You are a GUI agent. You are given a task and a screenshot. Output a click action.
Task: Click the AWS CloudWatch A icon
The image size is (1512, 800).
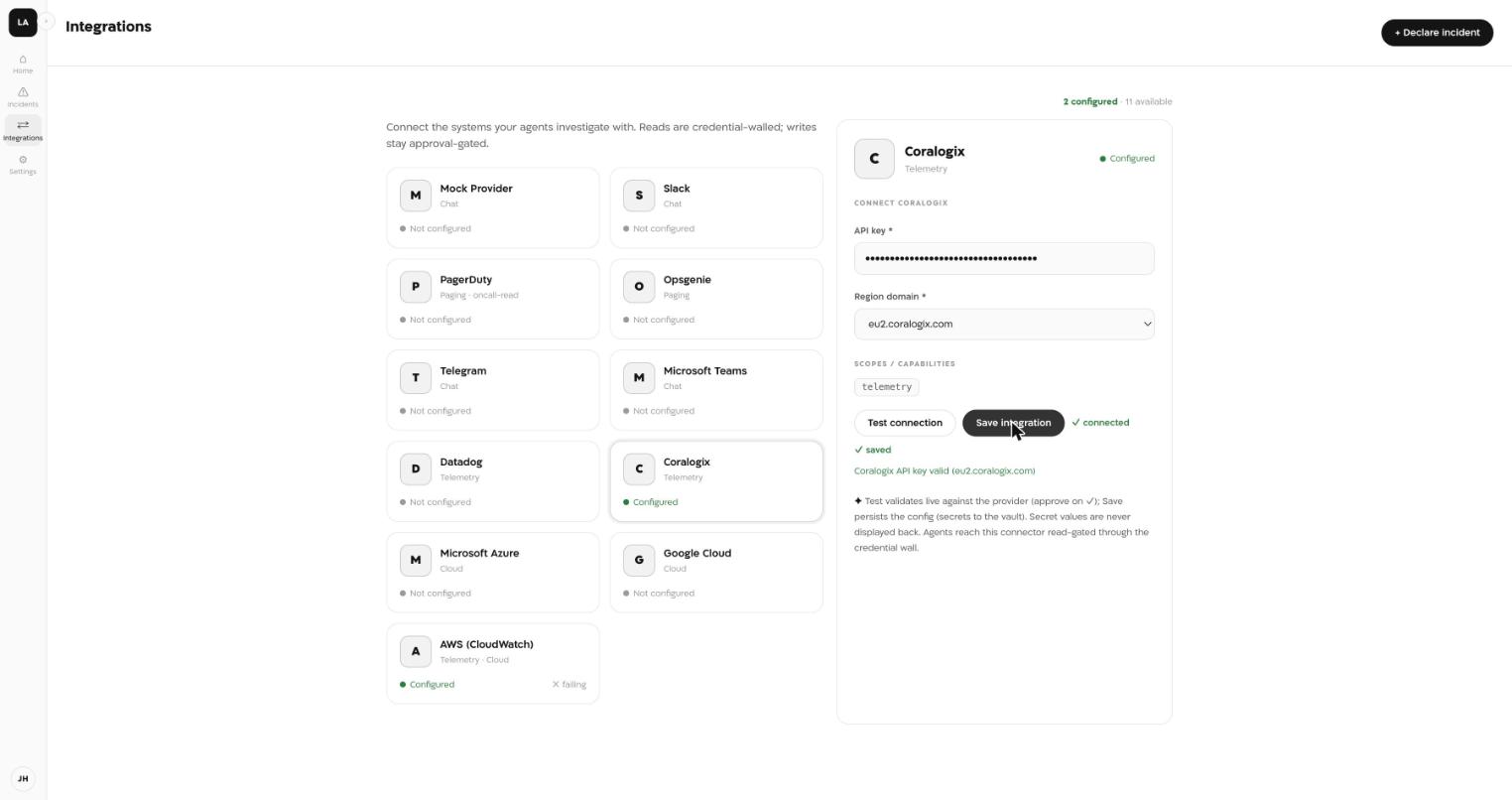pyautogui.click(x=416, y=652)
